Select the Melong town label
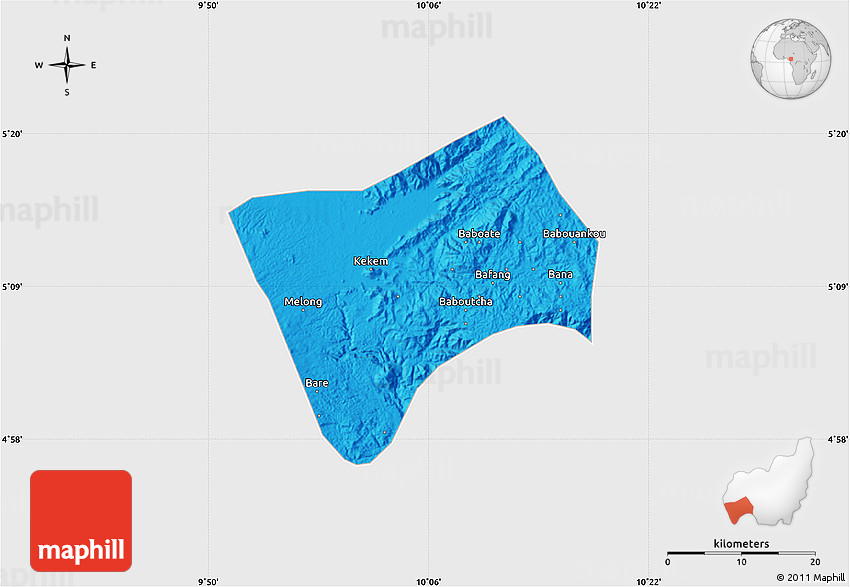 coord(303,302)
